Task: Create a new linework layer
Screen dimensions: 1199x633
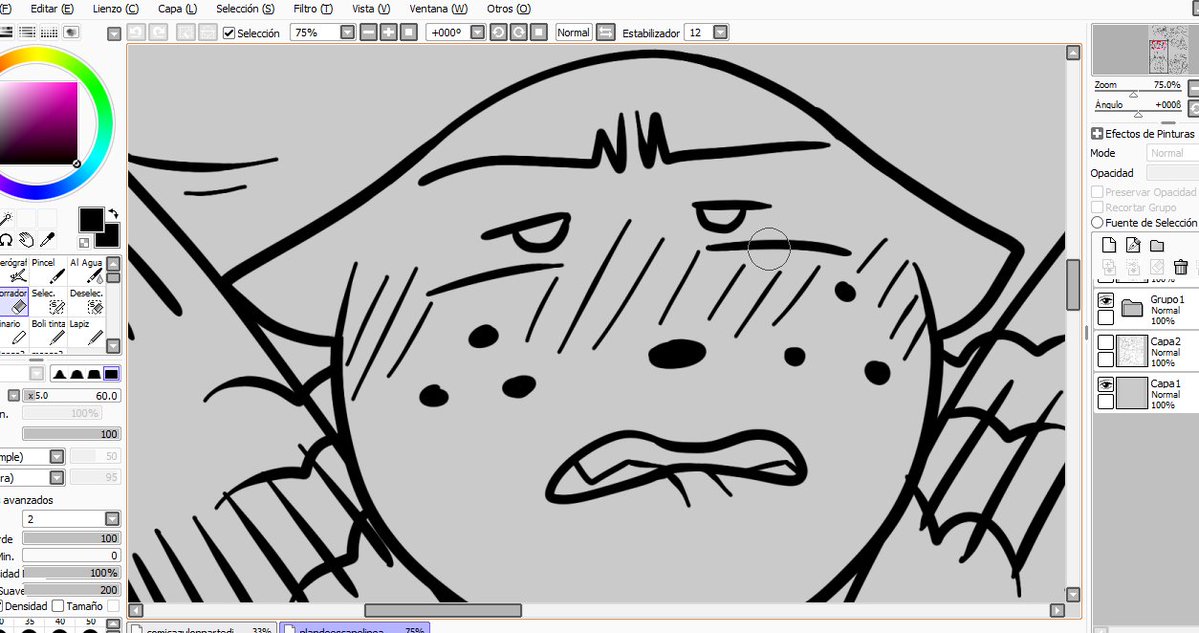Action: tap(1133, 245)
